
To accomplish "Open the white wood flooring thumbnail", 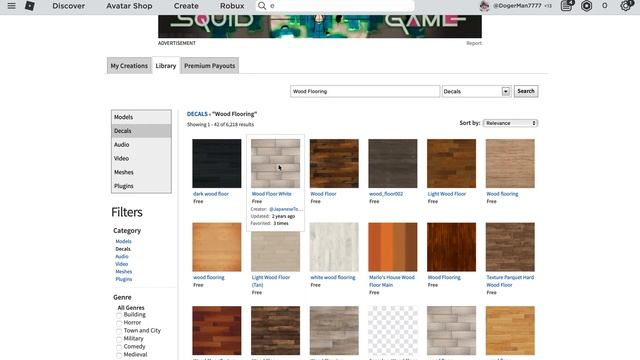I will tap(334, 247).
